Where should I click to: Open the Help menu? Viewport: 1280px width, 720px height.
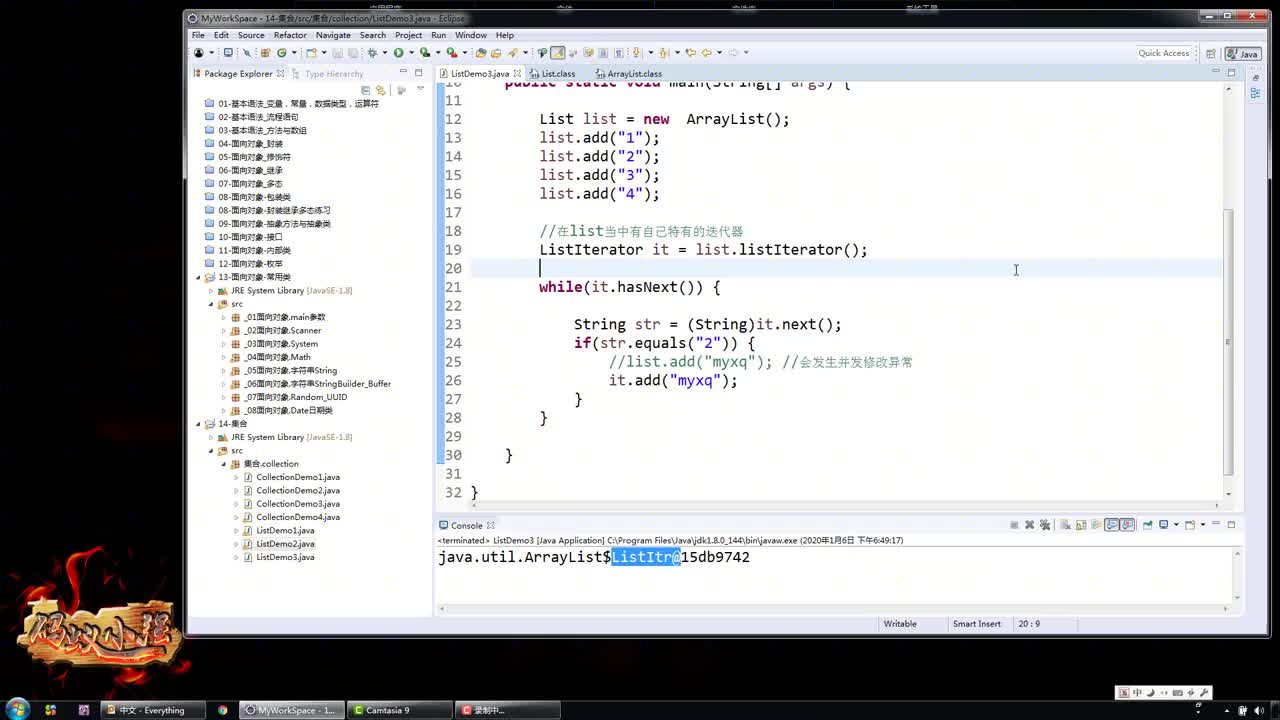pyautogui.click(x=505, y=35)
